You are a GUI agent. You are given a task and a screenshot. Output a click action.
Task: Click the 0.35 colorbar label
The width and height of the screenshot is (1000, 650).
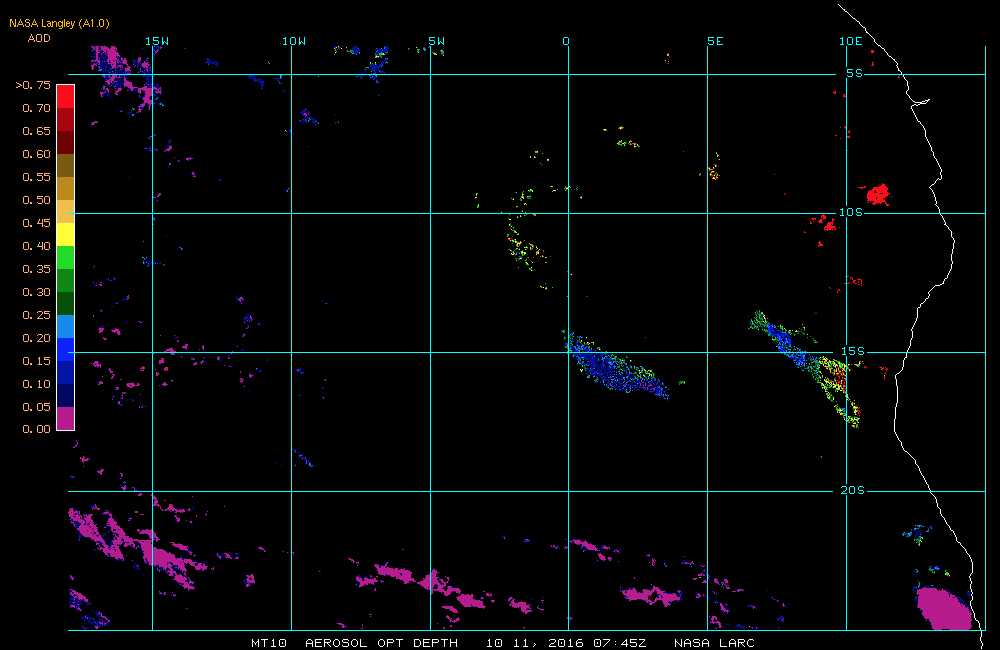tap(36, 269)
